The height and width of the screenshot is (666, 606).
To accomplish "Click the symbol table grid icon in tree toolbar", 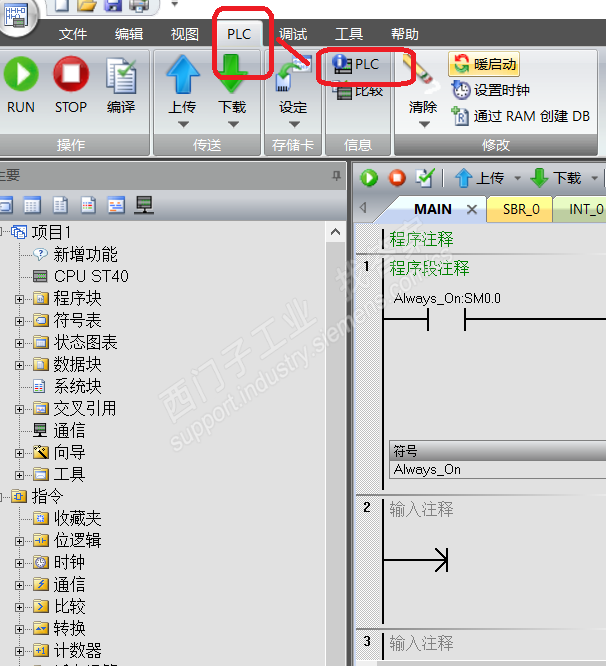I will click(x=32, y=205).
